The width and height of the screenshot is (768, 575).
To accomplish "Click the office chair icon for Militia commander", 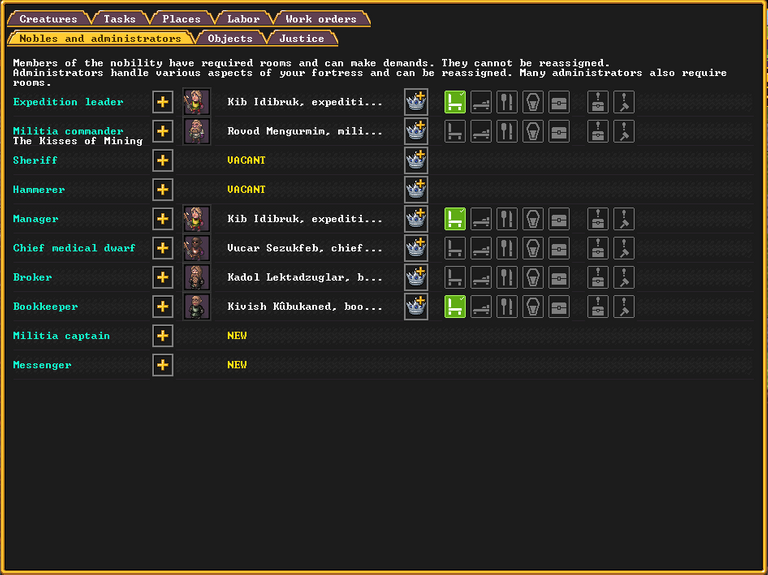I will pos(455,131).
